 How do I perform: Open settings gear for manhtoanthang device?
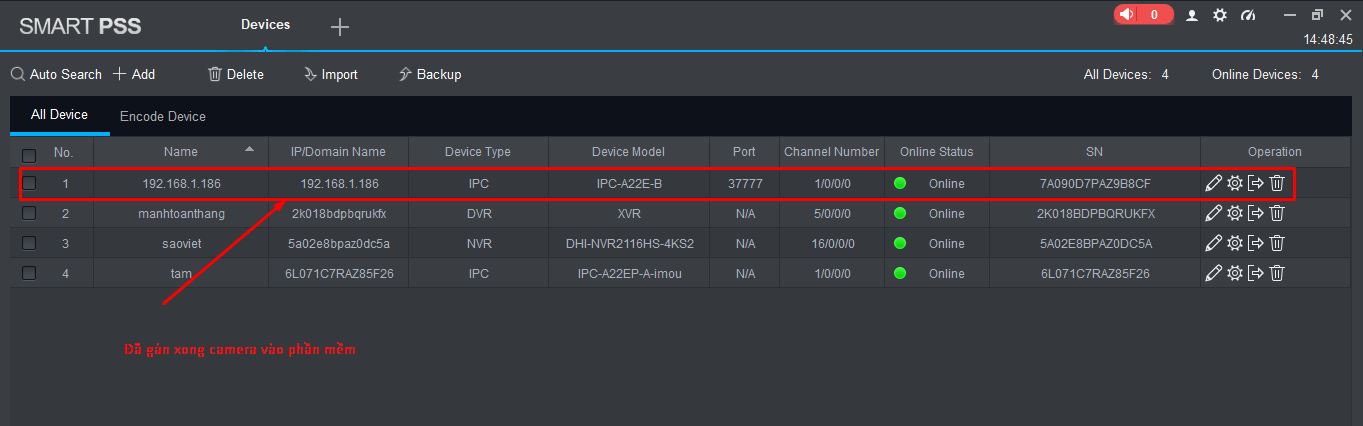pos(1235,213)
